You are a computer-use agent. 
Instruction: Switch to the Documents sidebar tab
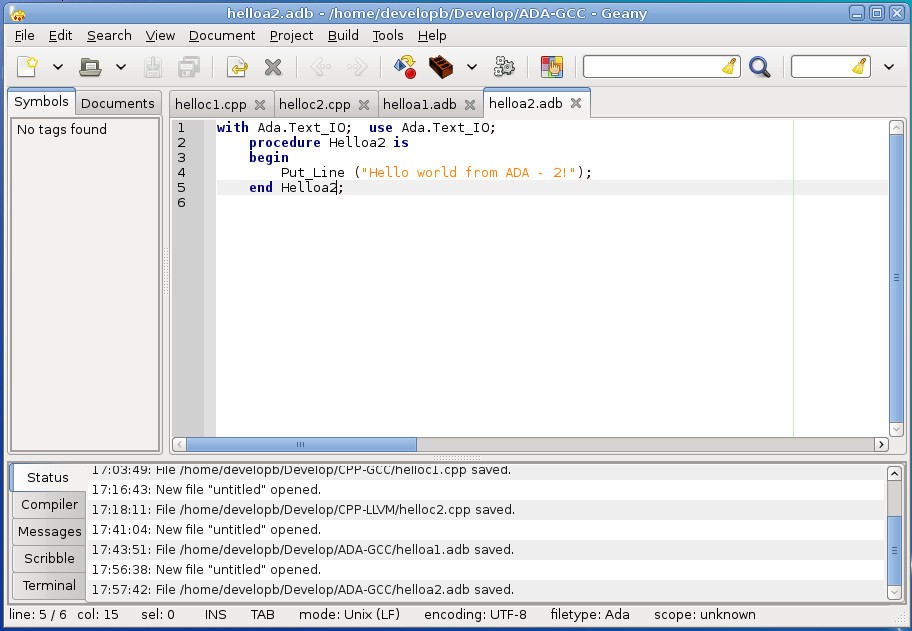(118, 103)
